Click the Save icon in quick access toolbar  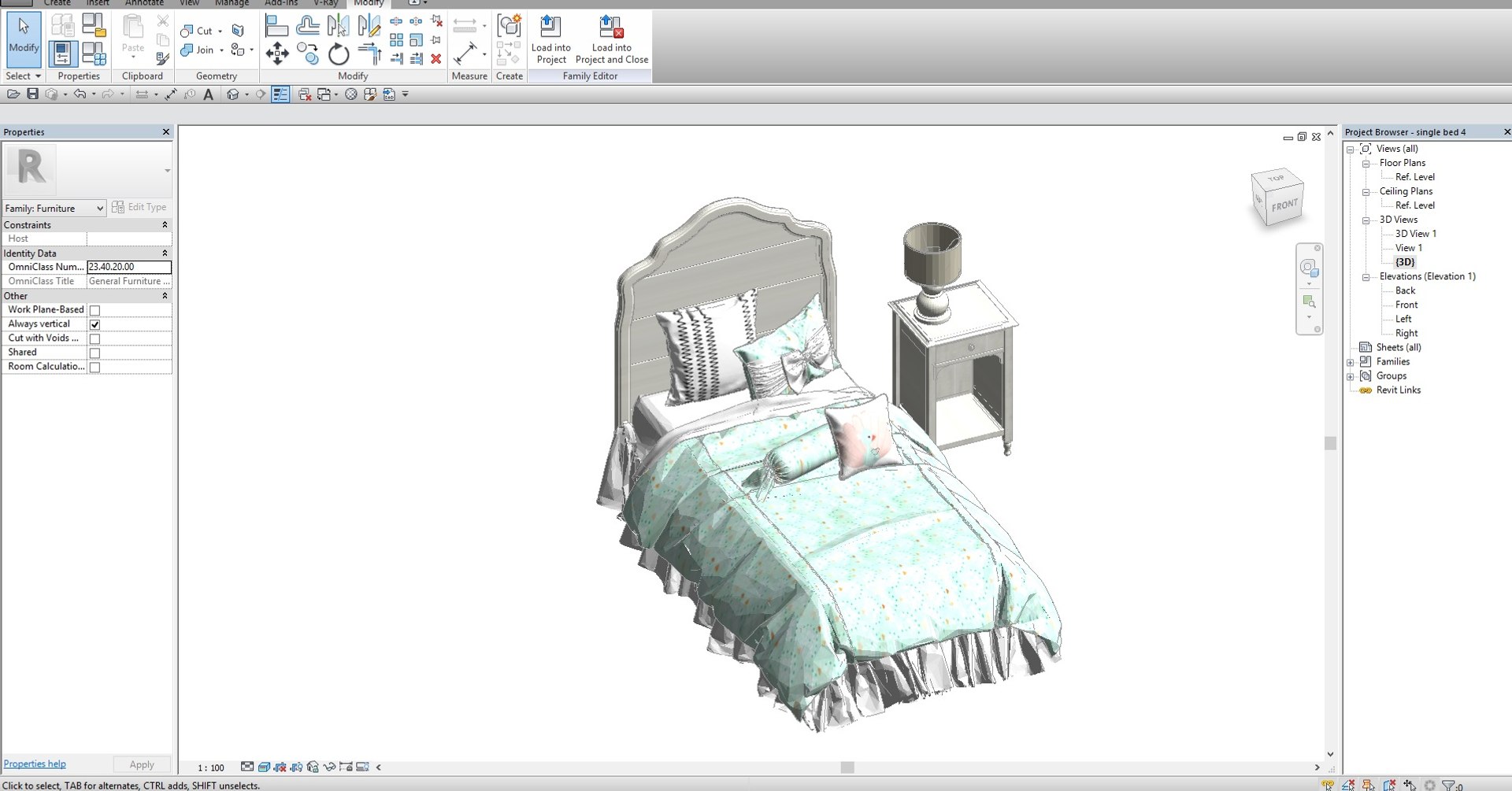coord(32,94)
